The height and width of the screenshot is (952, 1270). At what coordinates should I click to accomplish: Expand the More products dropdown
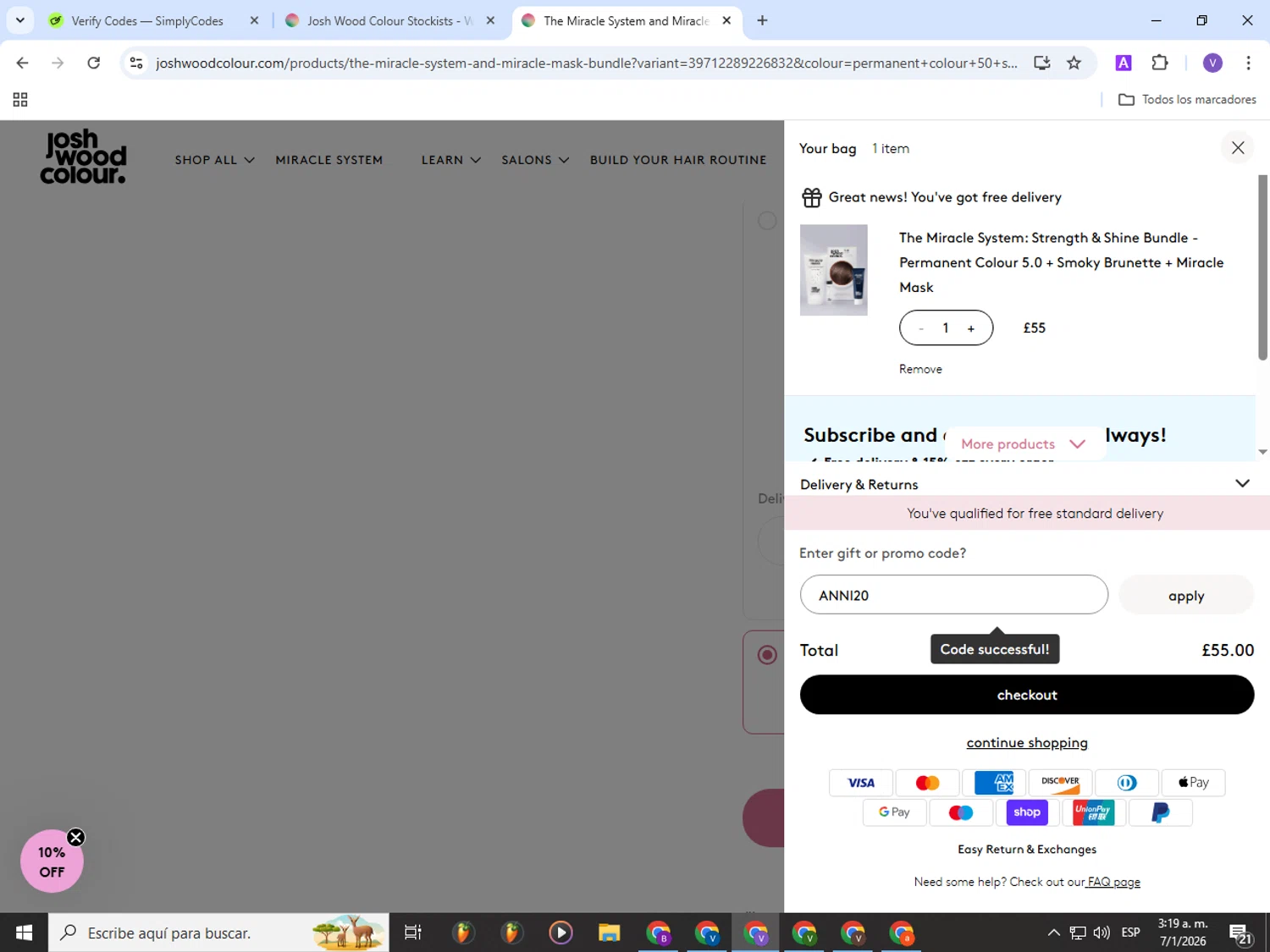tap(1024, 443)
